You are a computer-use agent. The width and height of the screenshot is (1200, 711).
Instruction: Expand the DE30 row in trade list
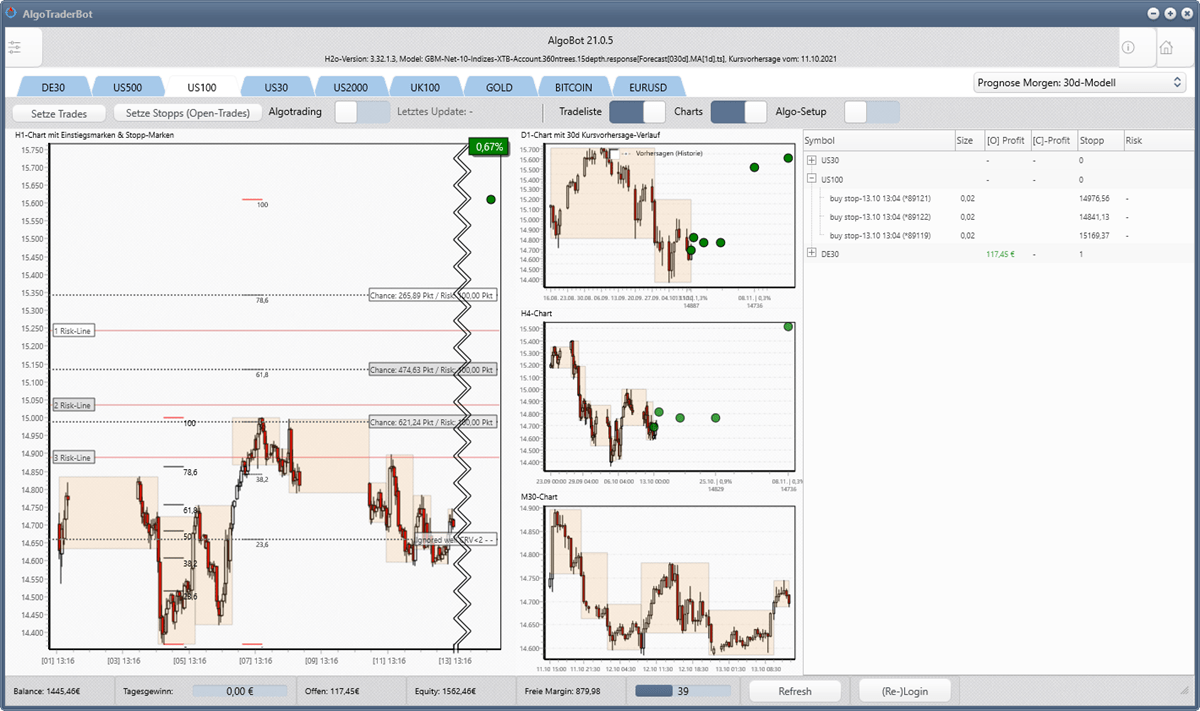click(812, 254)
